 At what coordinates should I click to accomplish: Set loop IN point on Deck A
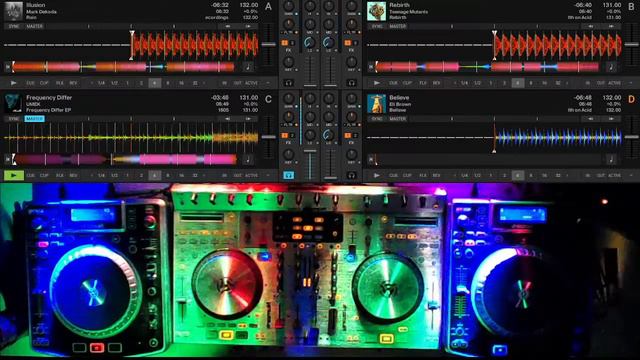point(224,83)
